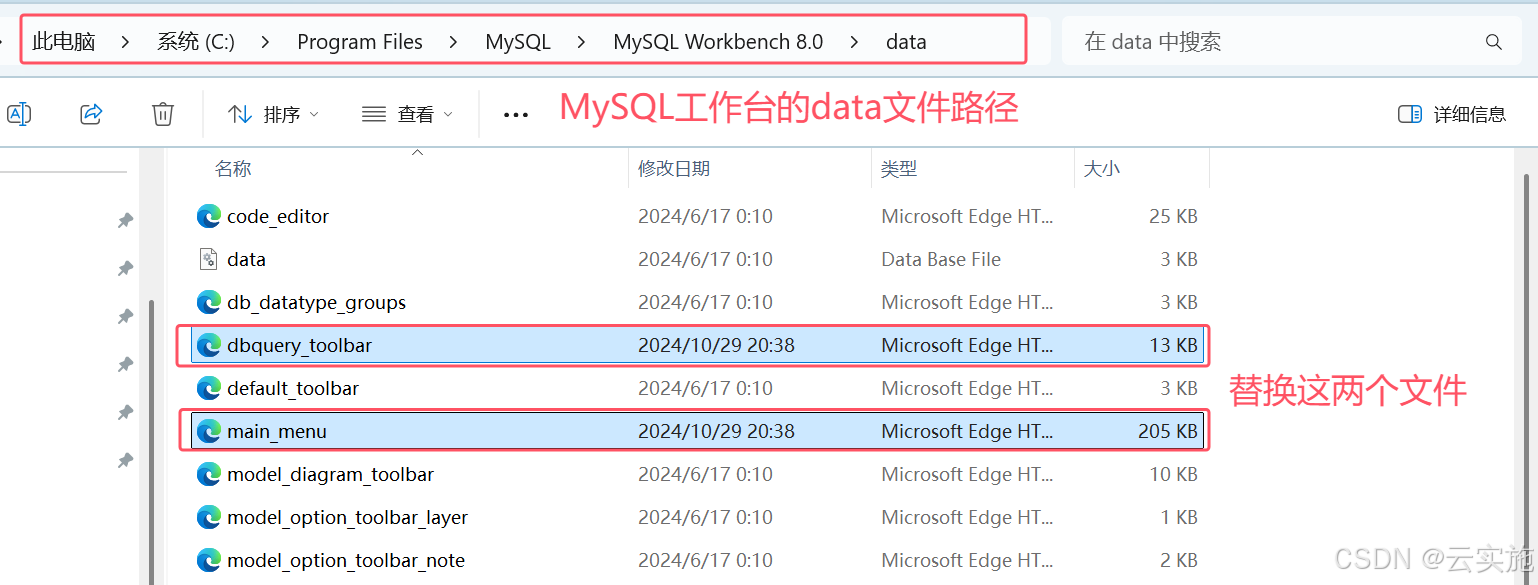
Task: Sort by the Name (名称) column header
Action: pyautogui.click(x=233, y=169)
